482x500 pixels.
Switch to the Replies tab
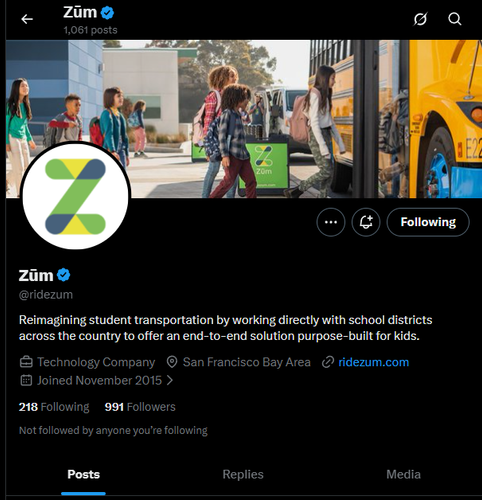(x=243, y=475)
